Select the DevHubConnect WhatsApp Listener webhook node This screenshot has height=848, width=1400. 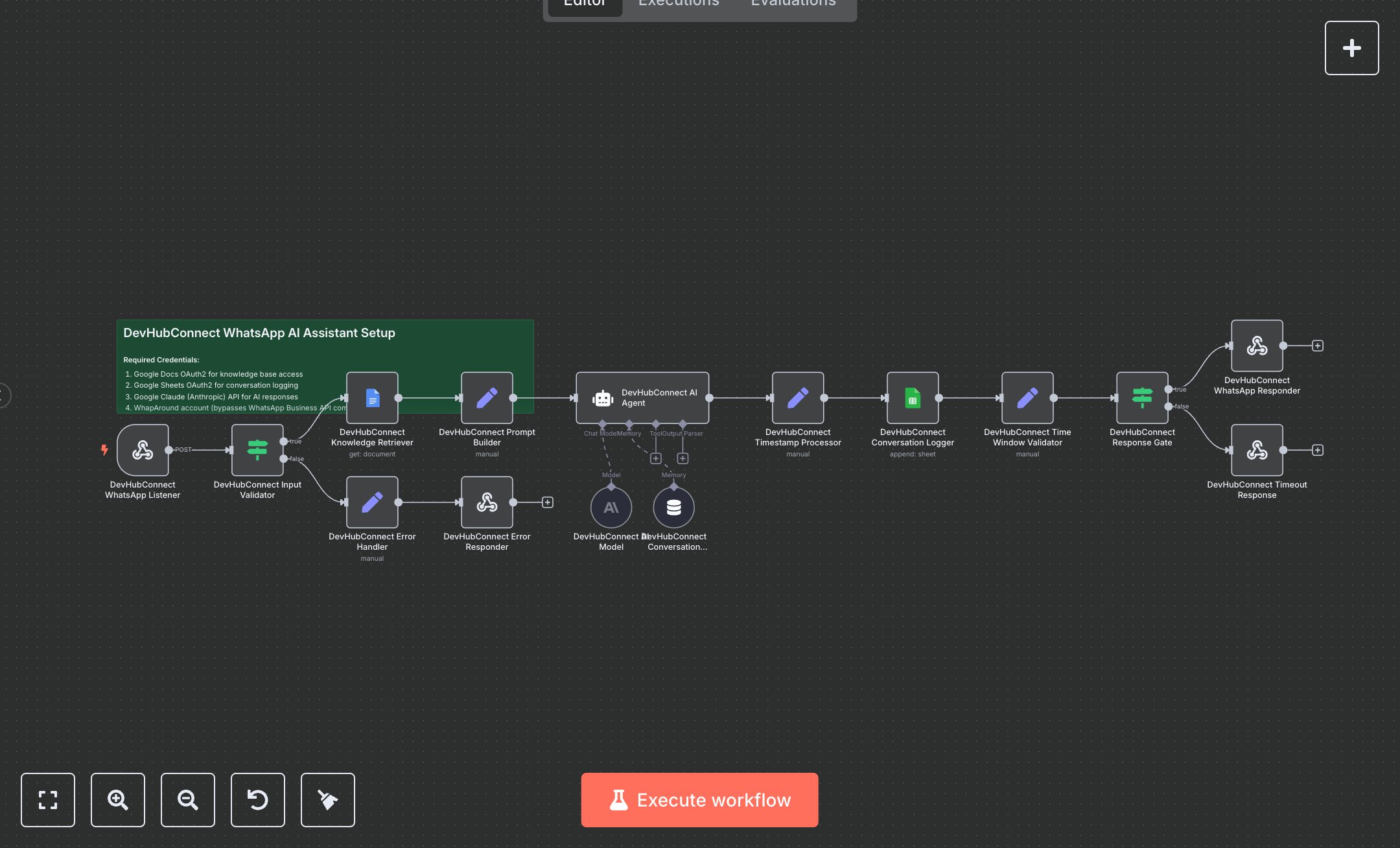(143, 450)
